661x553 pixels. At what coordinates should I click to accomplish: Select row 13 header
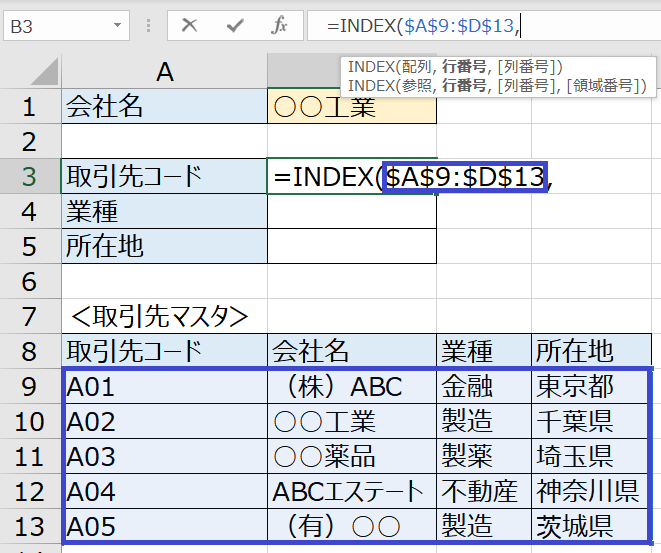click(x=30, y=526)
